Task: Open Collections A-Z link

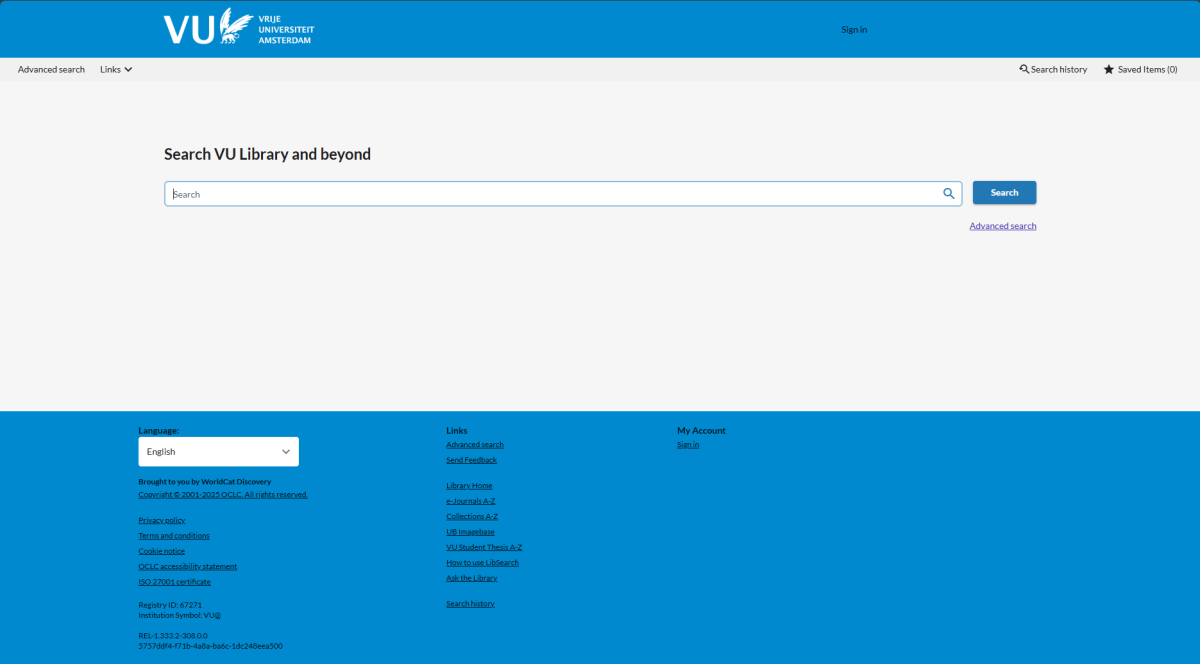Action: point(471,517)
